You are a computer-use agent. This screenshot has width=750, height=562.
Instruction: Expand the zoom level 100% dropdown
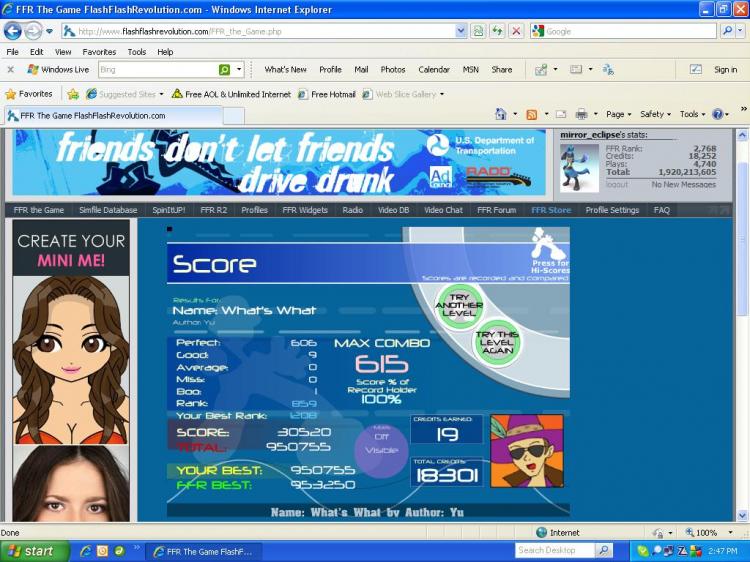(730, 532)
